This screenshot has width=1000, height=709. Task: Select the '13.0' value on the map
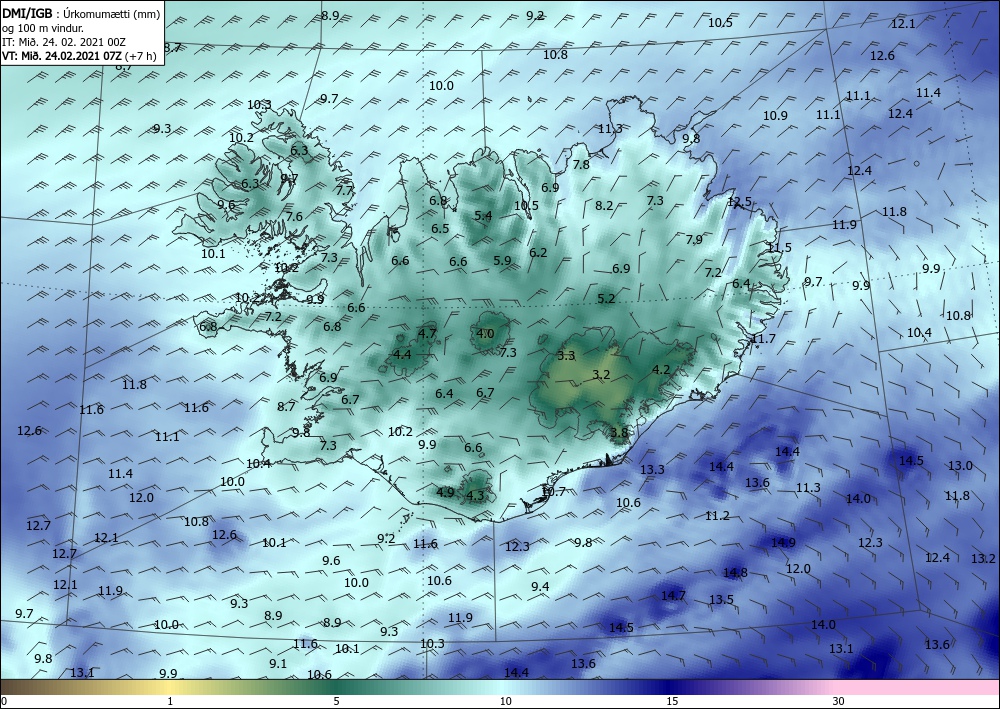pos(960,465)
